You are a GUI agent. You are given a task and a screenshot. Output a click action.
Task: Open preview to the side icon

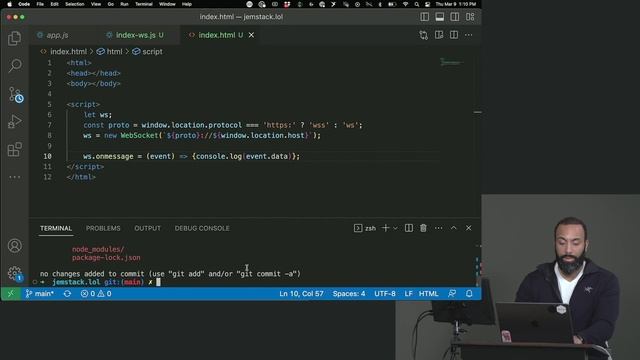point(439,35)
